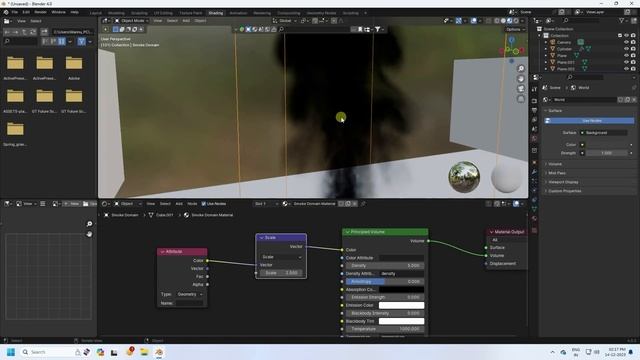This screenshot has width=640, height=360.
Task: Open the Object Mode dropdown in viewport
Action: coord(131,20)
